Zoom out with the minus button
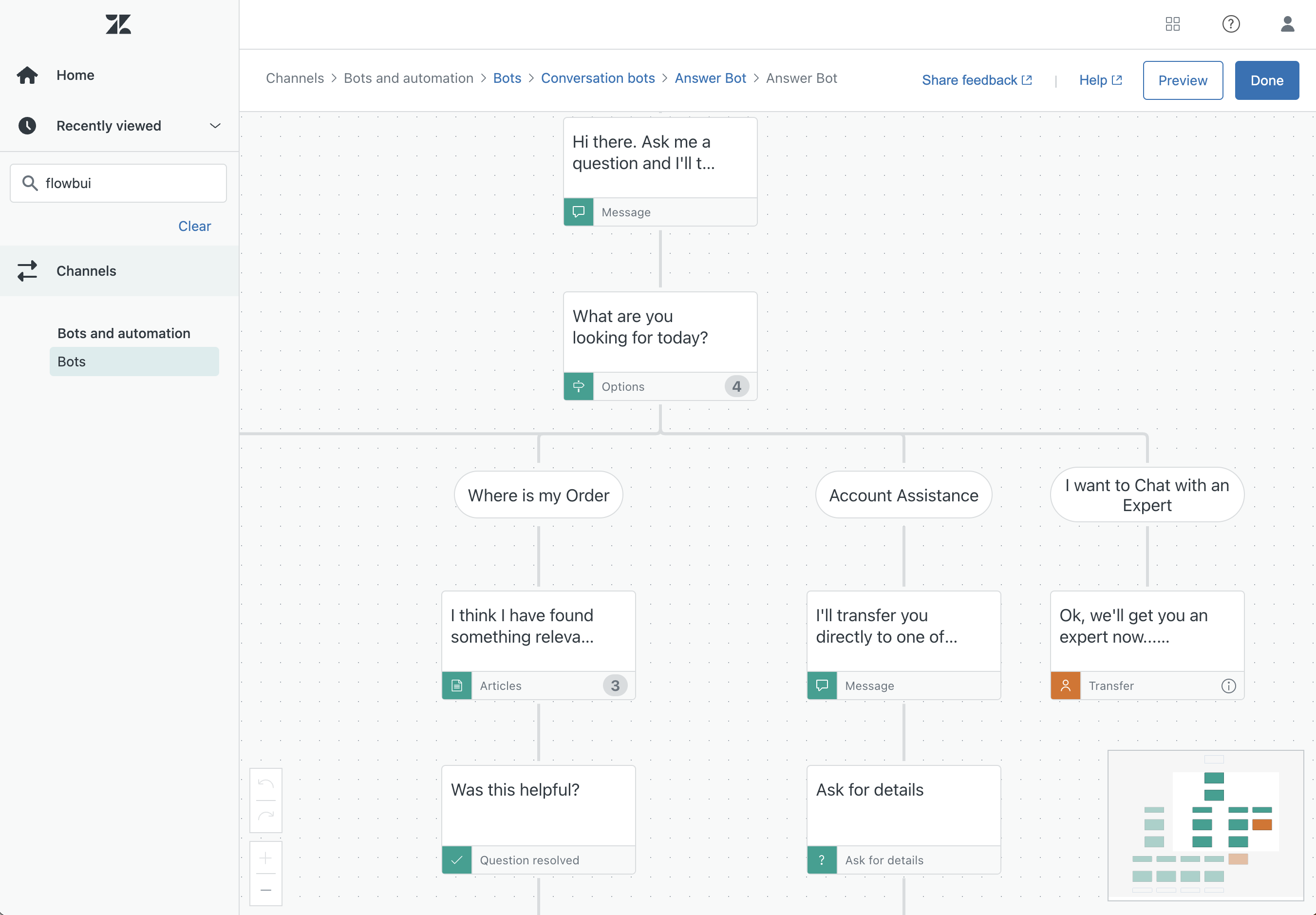The height and width of the screenshot is (915, 1316). pyautogui.click(x=266, y=890)
